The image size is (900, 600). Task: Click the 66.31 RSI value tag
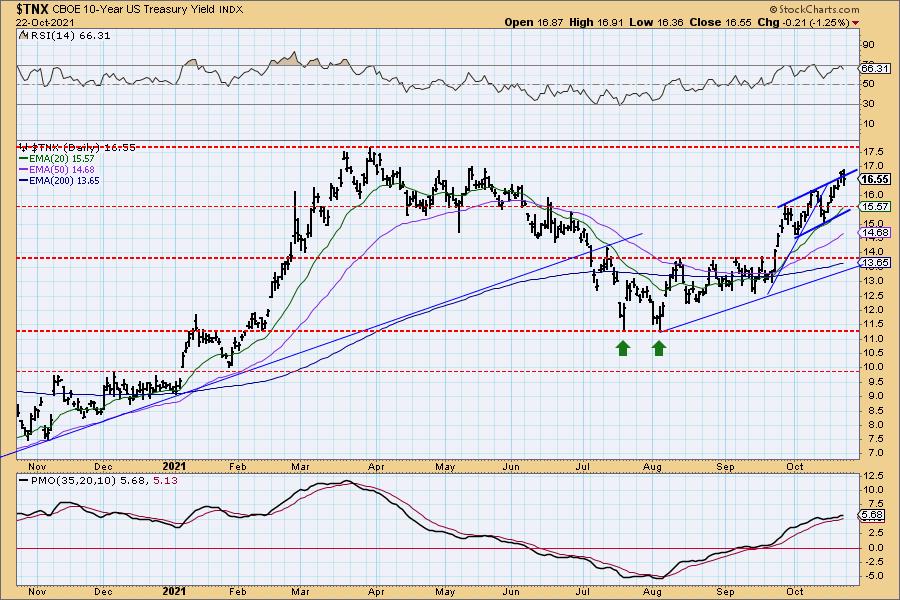click(875, 68)
